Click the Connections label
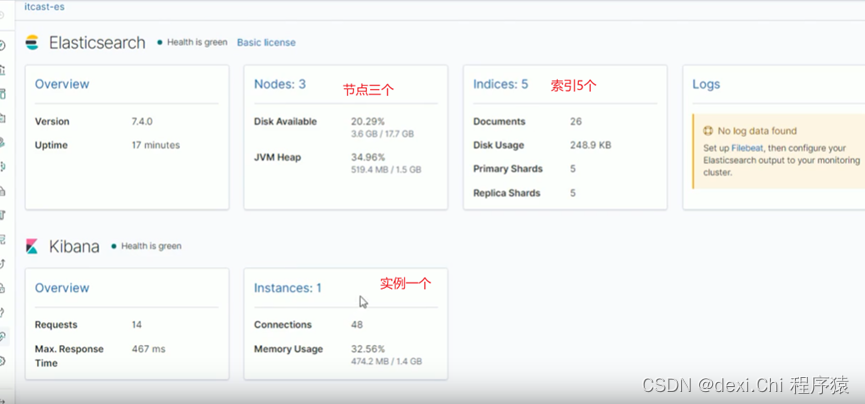 tap(283, 325)
